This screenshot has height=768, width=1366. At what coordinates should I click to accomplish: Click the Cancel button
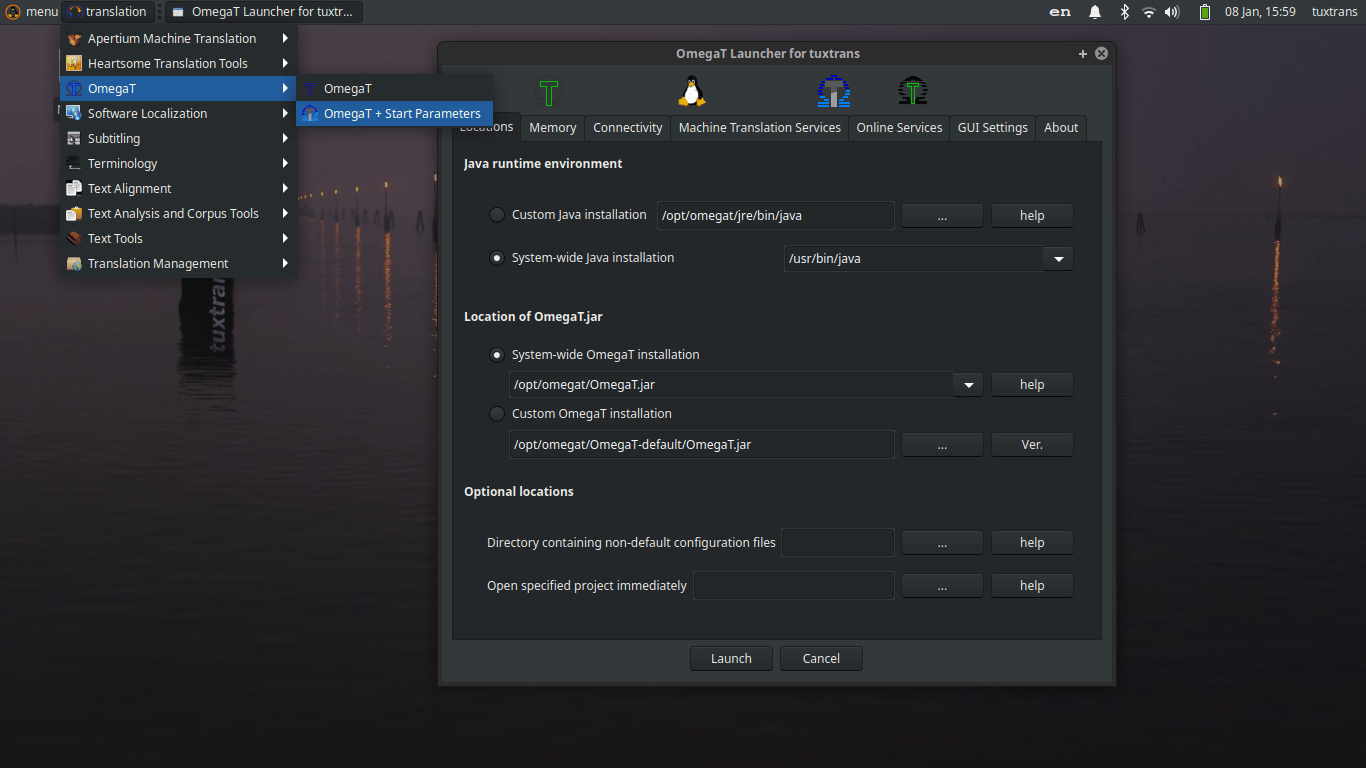(x=821, y=659)
